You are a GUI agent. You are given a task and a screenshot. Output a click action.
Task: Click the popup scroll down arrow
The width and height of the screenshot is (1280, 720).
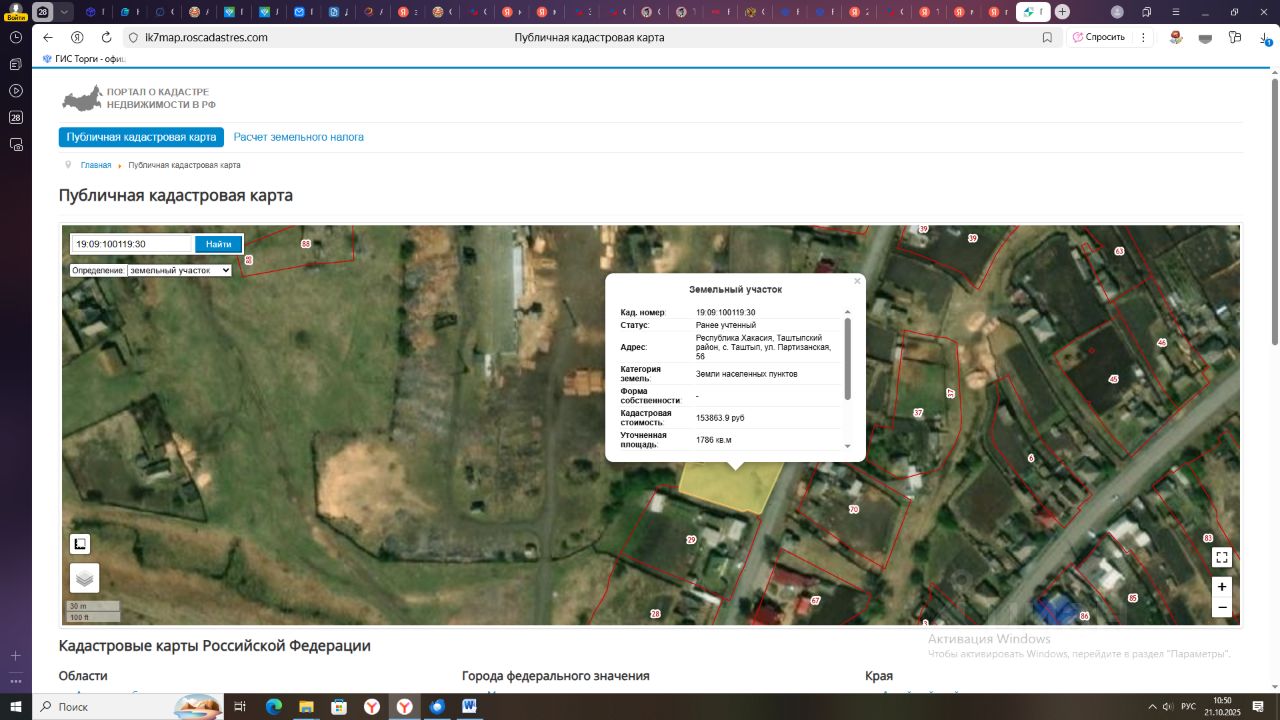pyautogui.click(x=848, y=446)
